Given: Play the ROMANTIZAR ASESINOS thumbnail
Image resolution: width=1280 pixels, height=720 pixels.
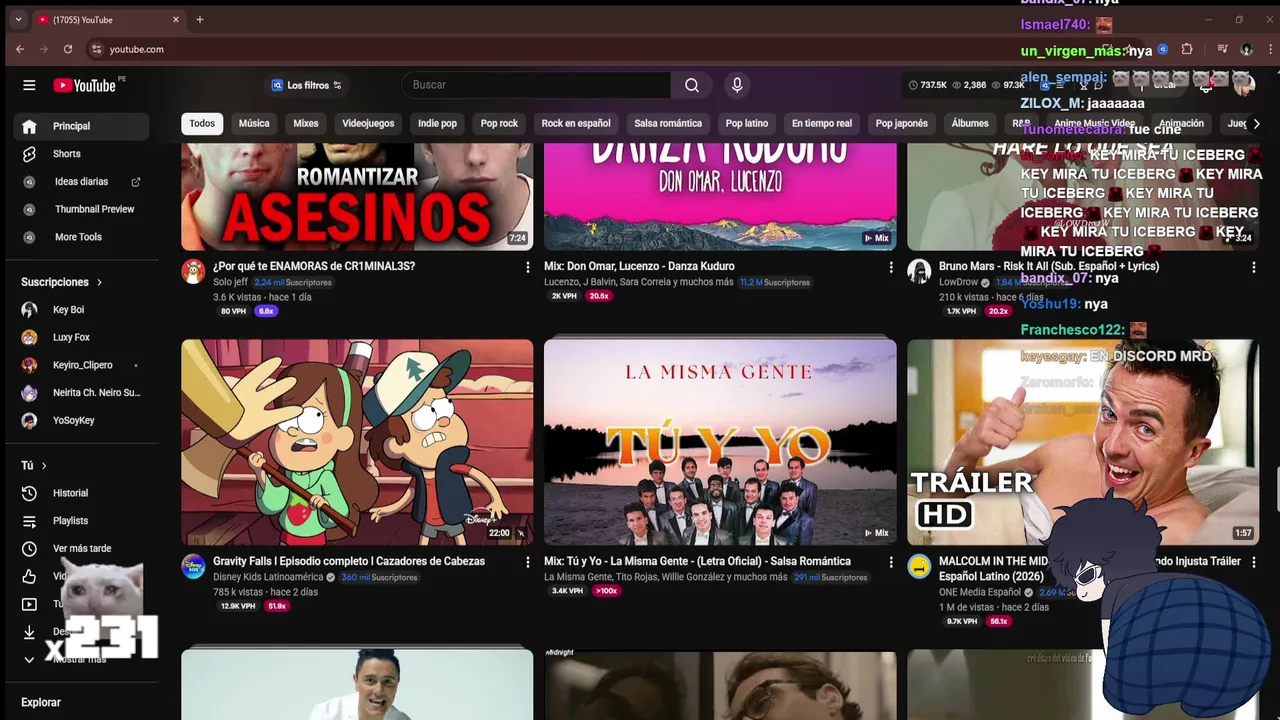Looking at the screenshot, I should point(357,197).
